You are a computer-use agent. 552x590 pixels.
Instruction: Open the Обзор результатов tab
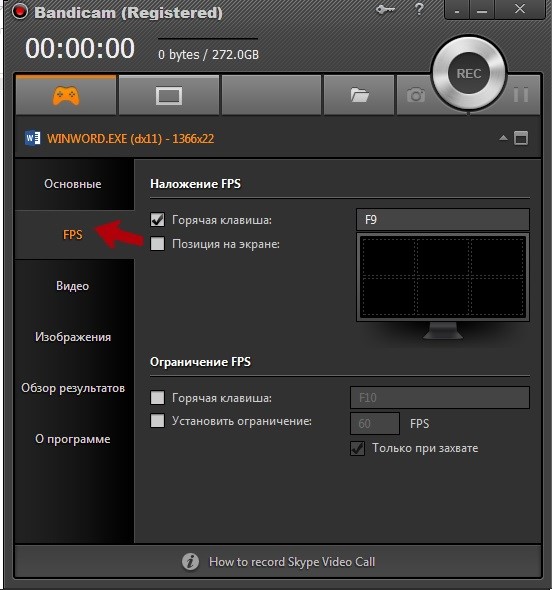coord(73,388)
